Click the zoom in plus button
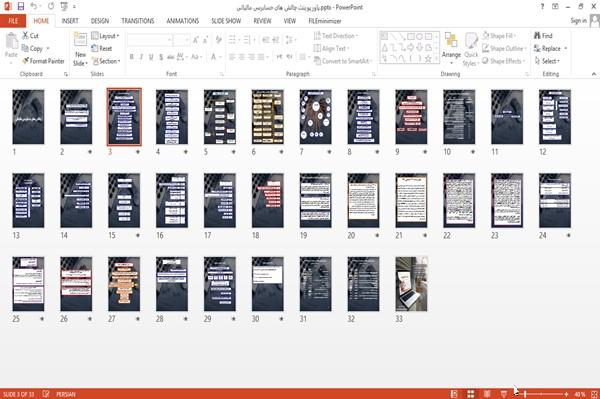The width and height of the screenshot is (600, 399). (x=566, y=394)
